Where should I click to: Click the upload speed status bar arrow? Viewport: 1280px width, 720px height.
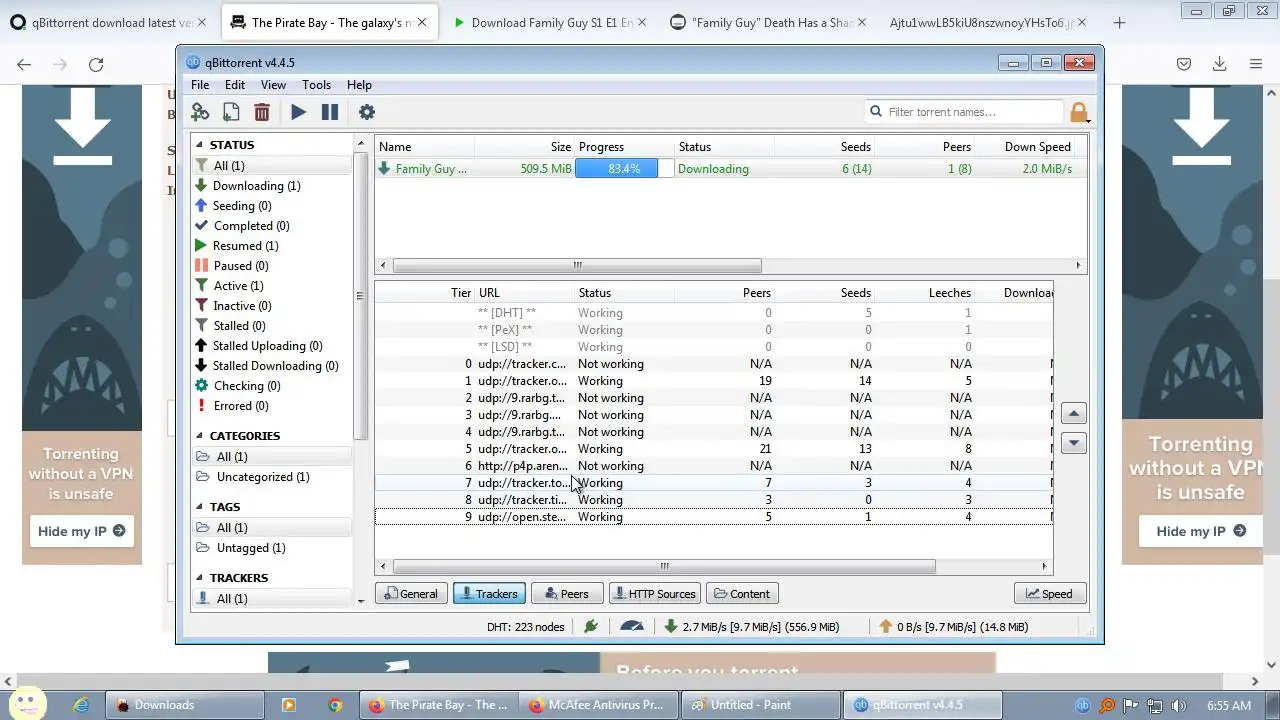[x=885, y=627]
